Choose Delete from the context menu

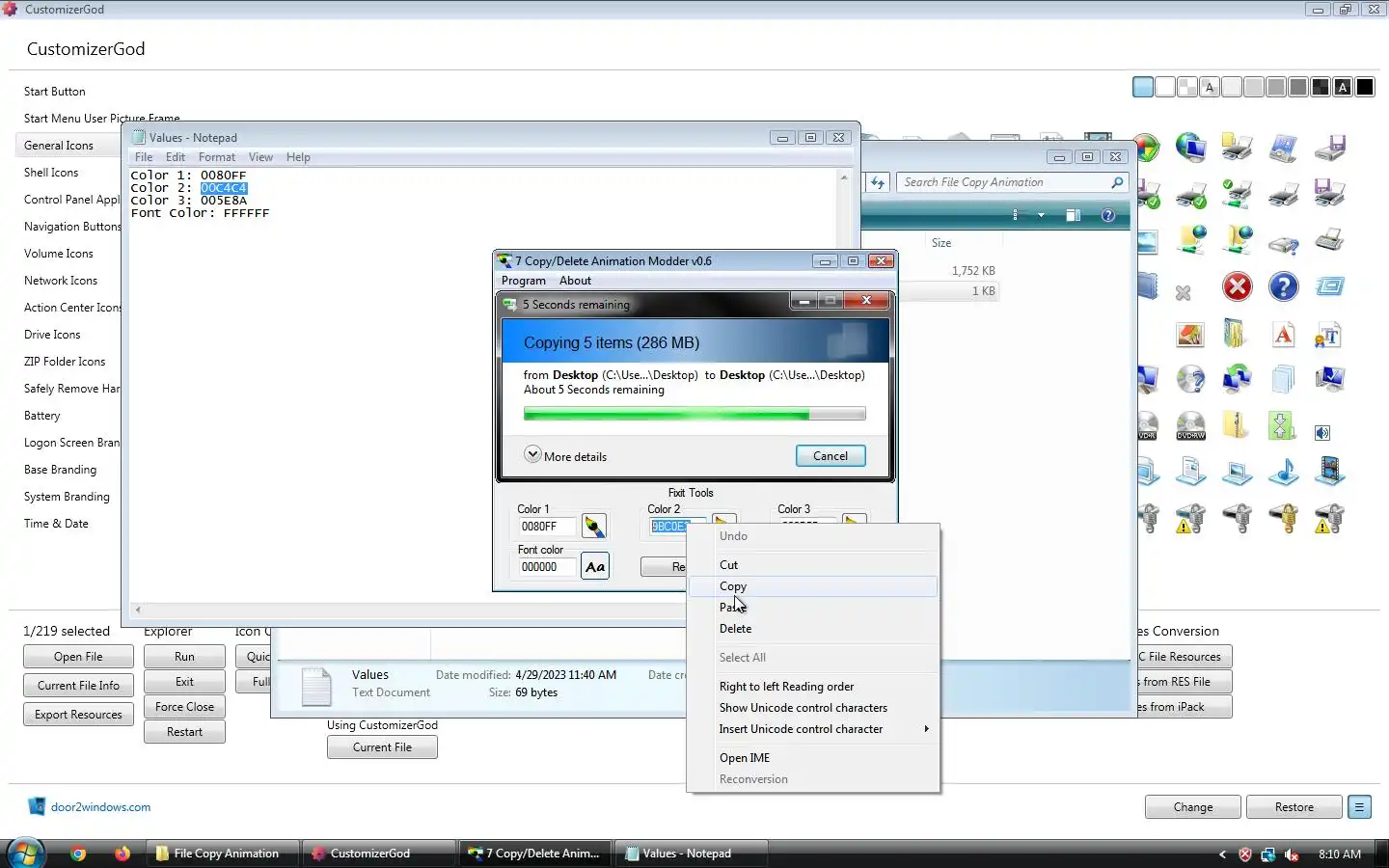[813, 629]
